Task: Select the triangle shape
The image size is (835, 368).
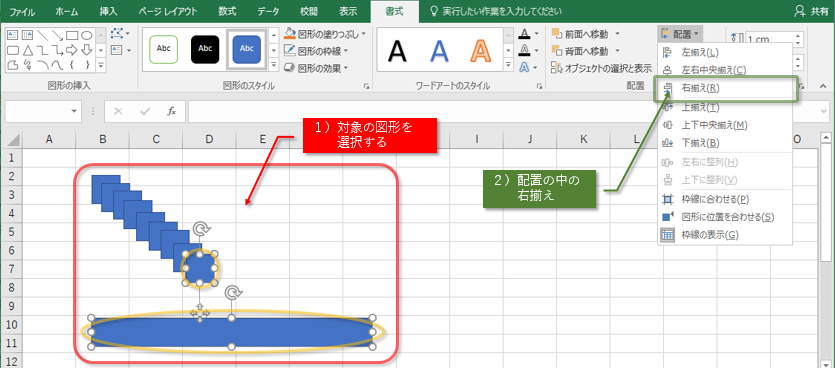Action: tap(27, 50)
